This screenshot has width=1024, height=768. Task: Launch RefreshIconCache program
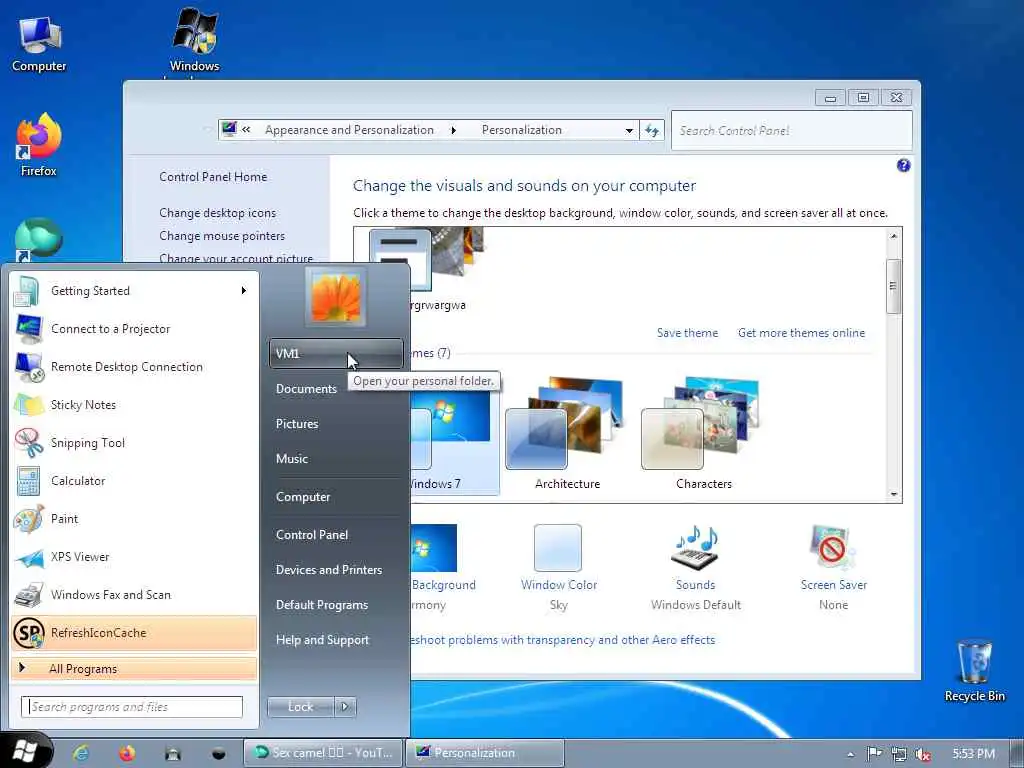point(134,633)
